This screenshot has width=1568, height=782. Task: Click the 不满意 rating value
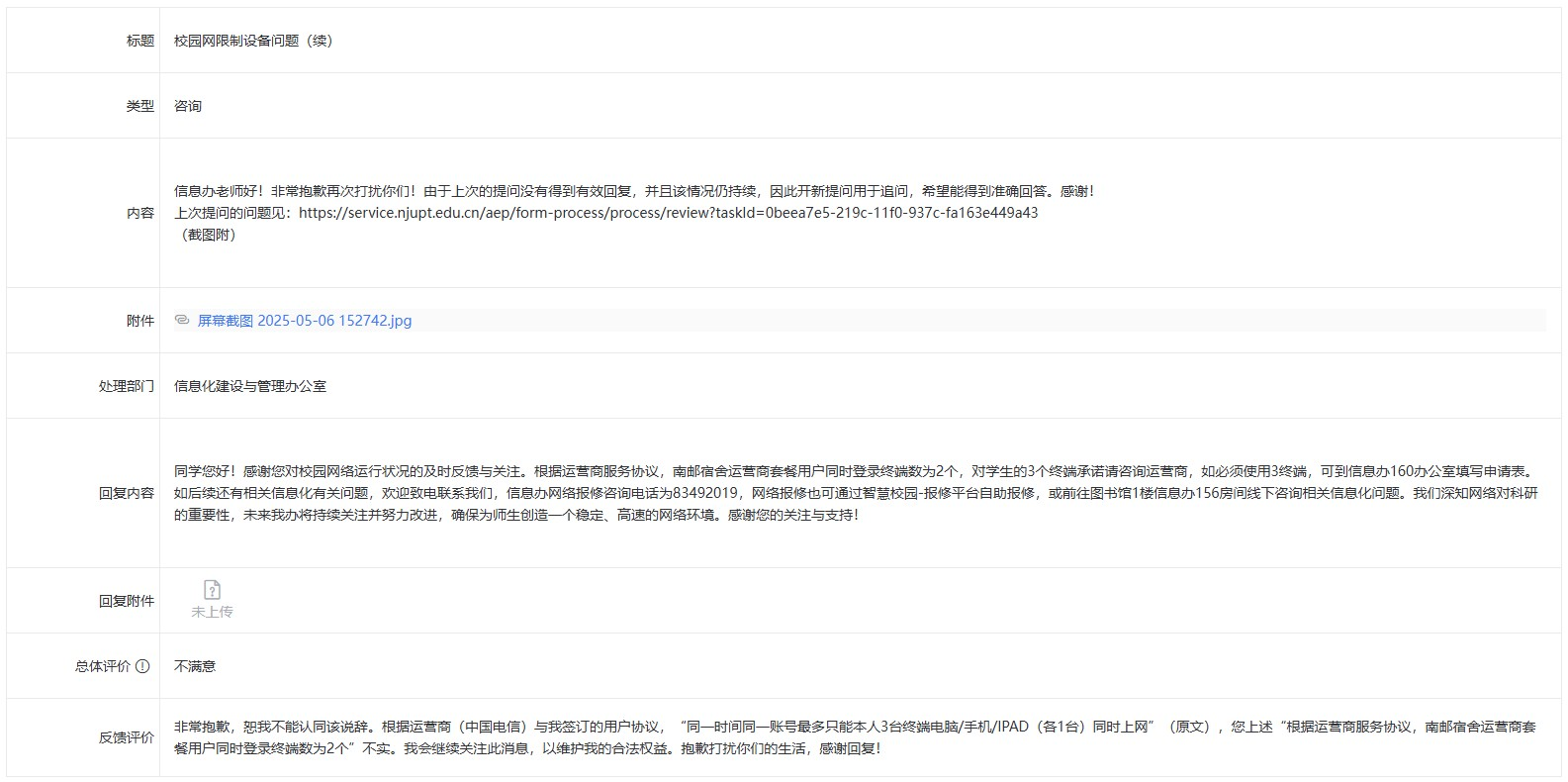(x=195, y=666)
